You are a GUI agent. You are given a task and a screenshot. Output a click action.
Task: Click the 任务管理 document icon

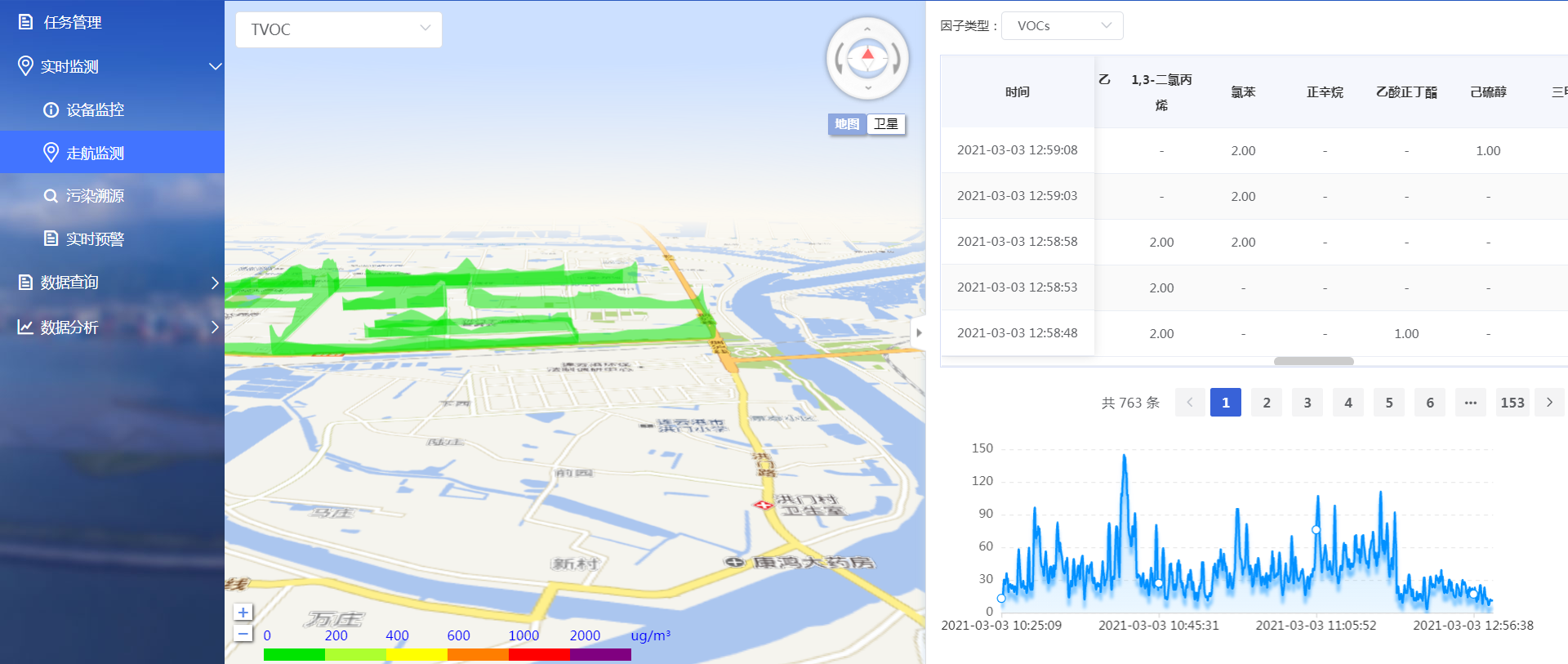click(26, 22)
